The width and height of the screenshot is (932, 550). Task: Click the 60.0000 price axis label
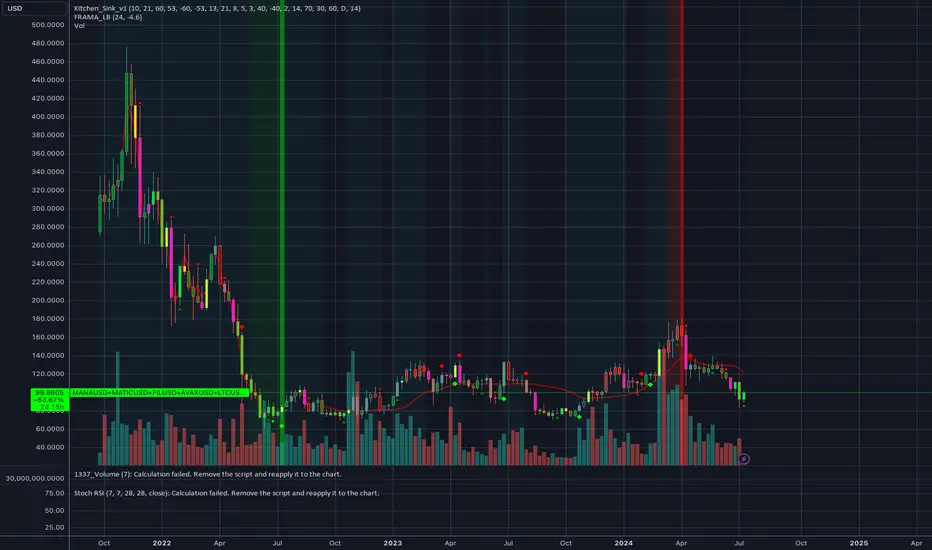pos(50,429)
